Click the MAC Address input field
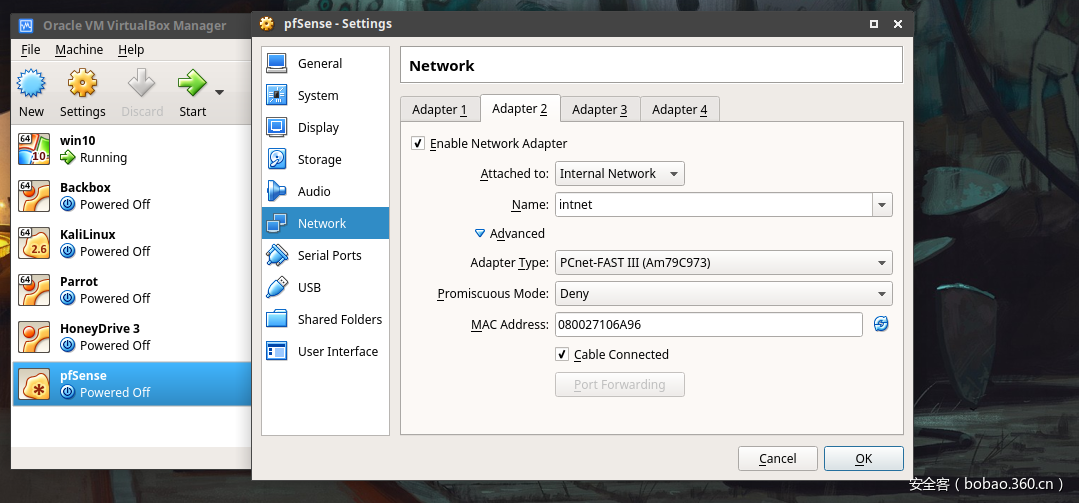Viewport: 1079px width, 503px height. [708, 324]
